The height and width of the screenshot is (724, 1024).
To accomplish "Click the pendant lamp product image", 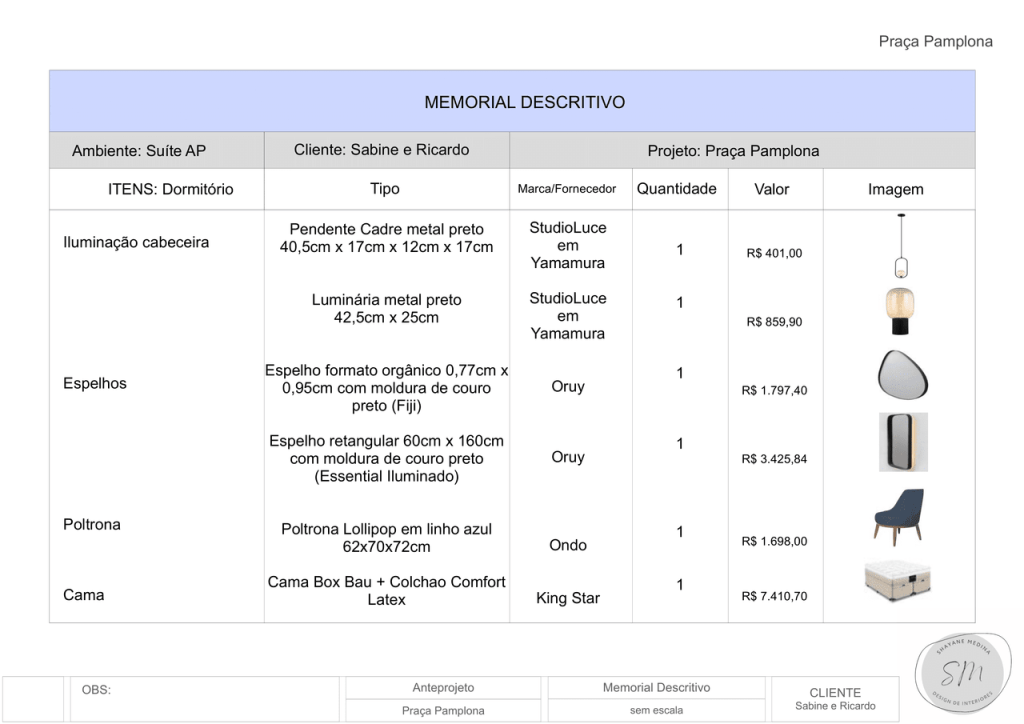I will tap(902, 246).
